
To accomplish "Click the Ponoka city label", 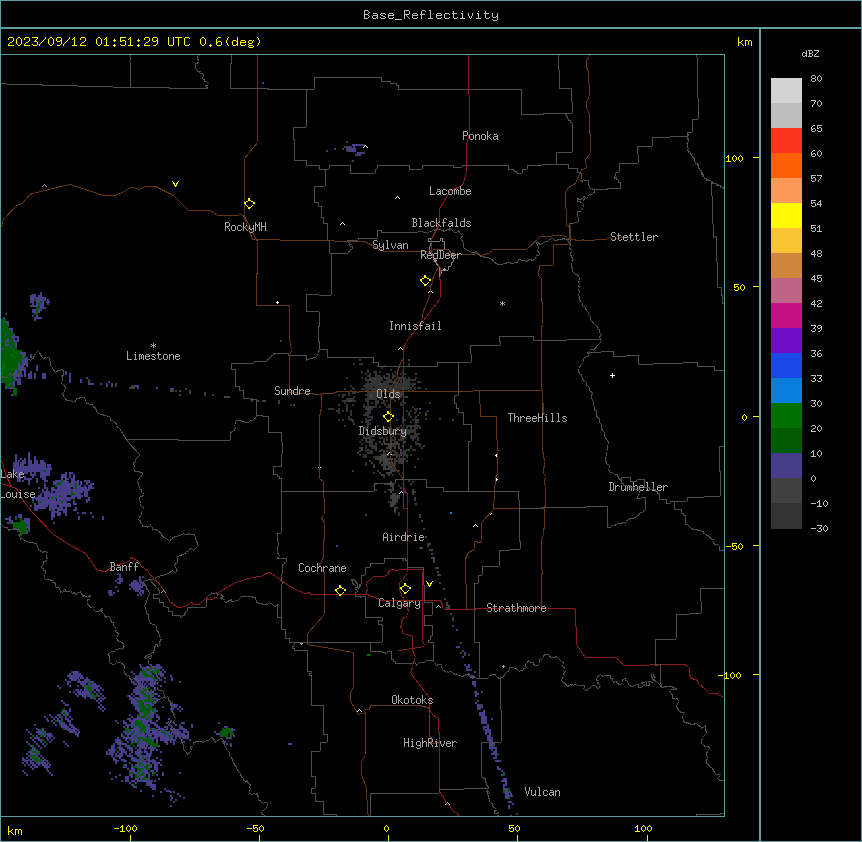I will (480, 136).
